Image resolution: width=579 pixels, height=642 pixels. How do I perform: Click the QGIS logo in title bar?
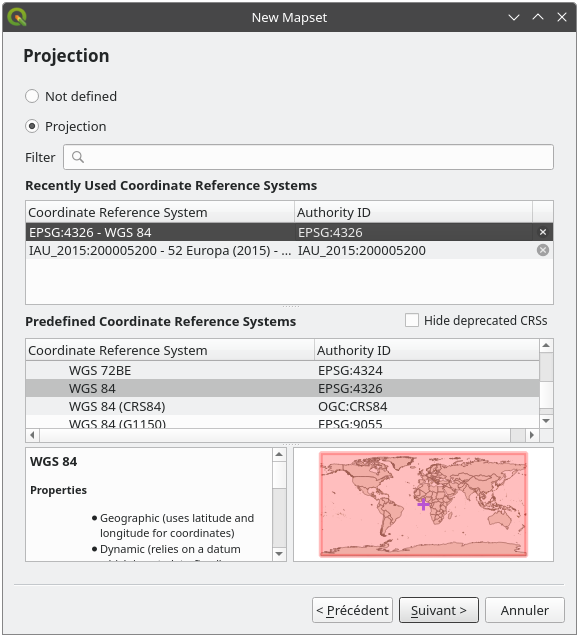(x=17, y=18)
